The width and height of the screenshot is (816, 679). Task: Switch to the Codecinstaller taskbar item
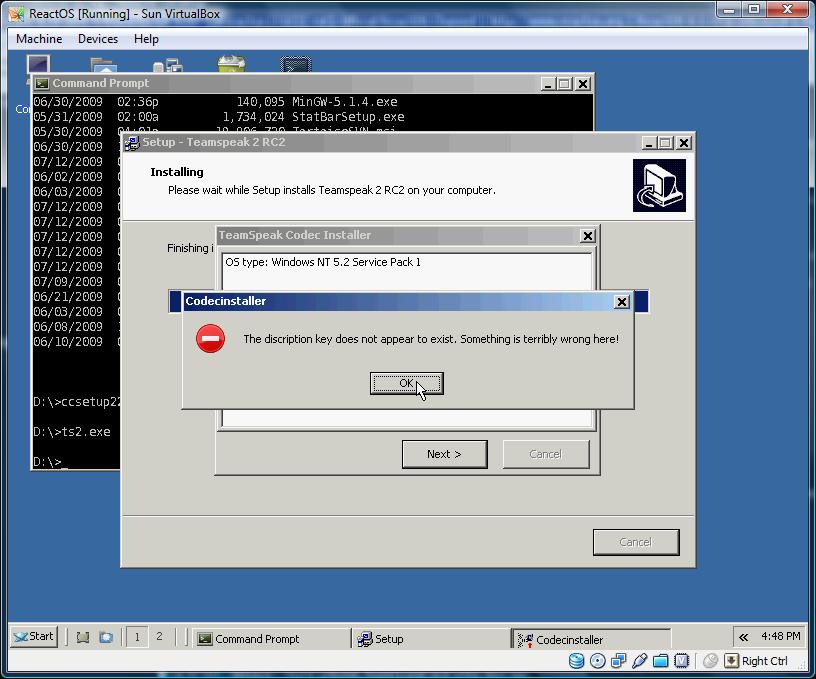[591, 639]
